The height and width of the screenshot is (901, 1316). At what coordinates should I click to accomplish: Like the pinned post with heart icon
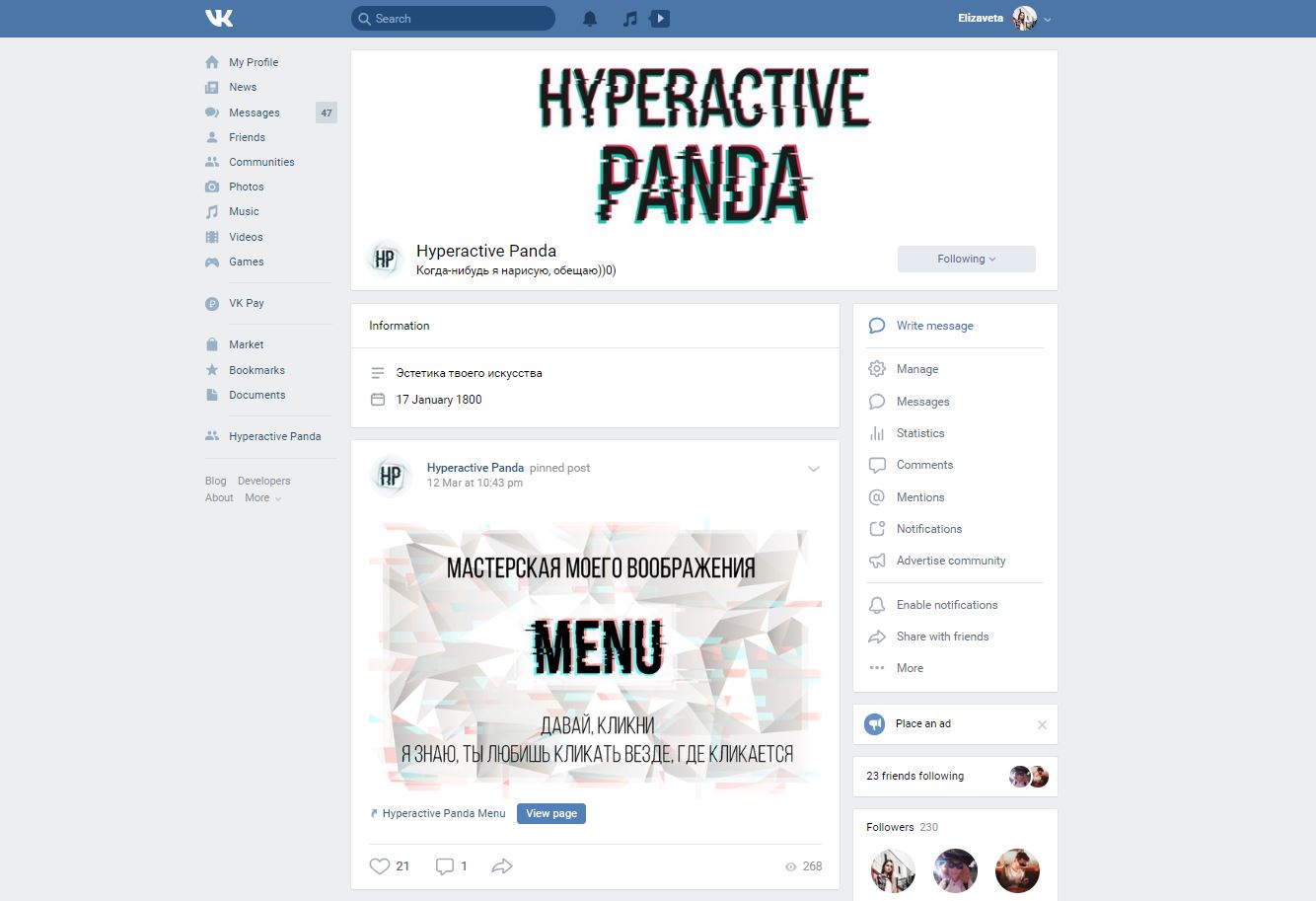[x=380, y=866]
